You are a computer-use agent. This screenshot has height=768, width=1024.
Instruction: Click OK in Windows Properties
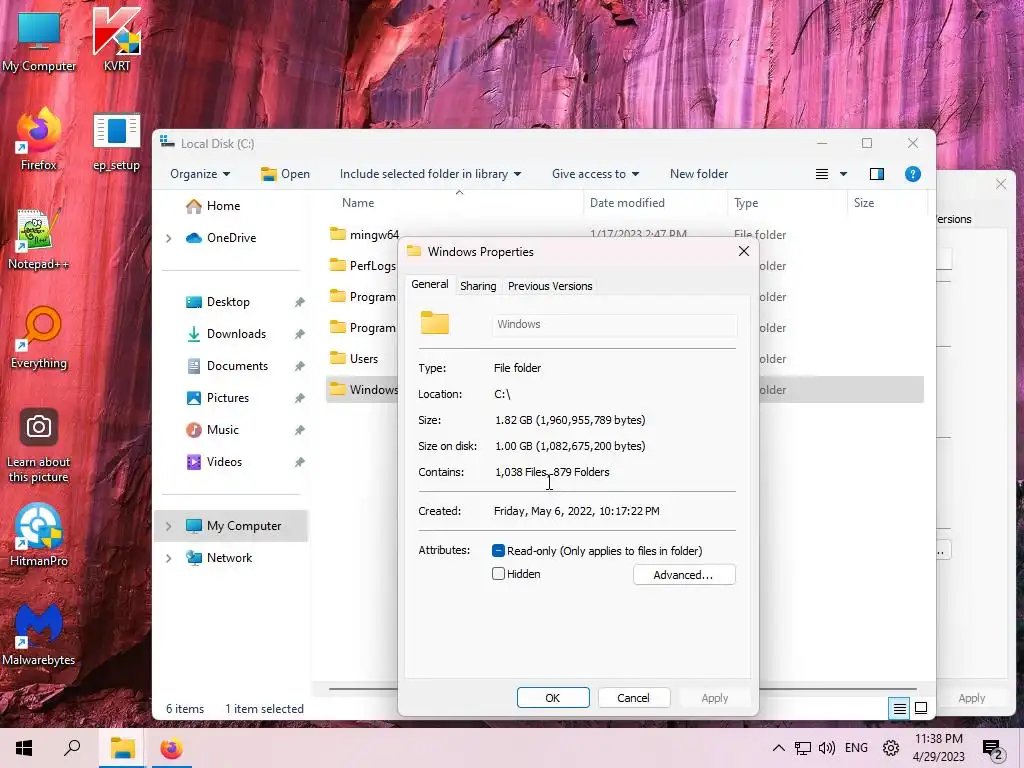552,697
